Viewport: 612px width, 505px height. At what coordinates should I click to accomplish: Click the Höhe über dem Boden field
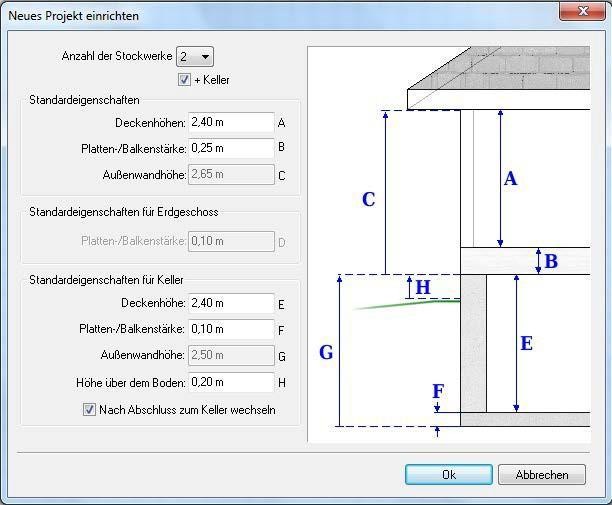[x=231, y=382]
